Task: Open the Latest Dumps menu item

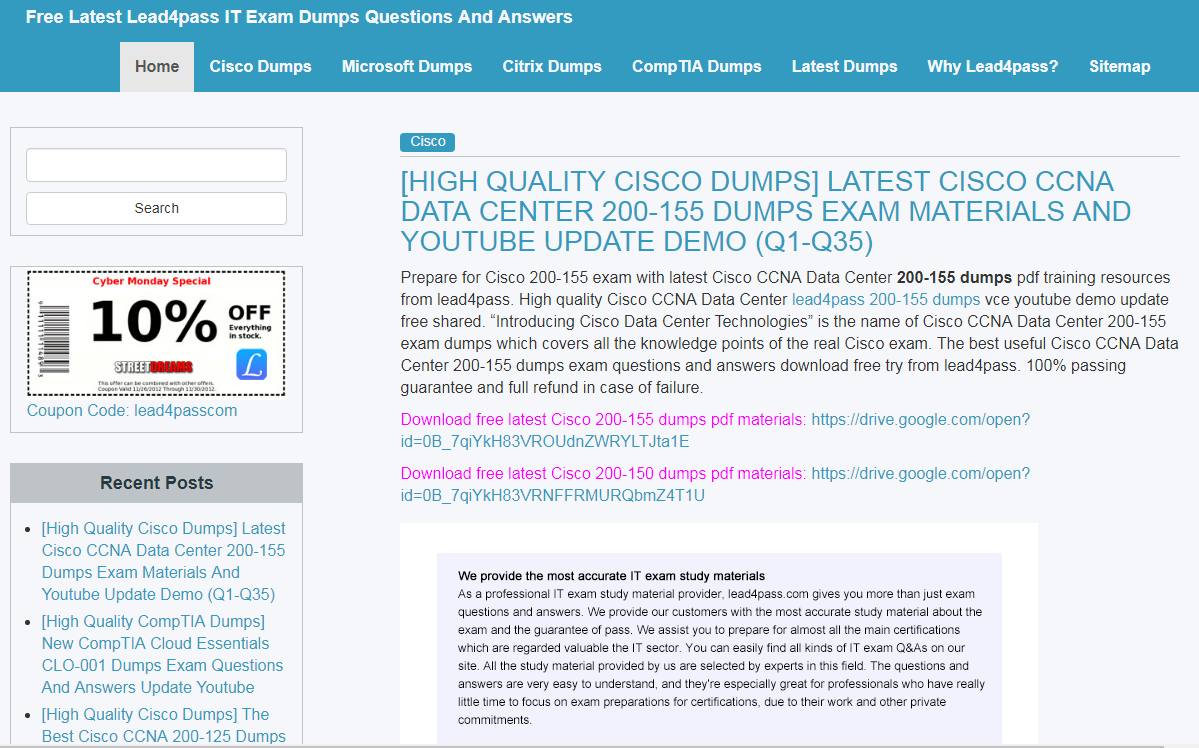Action: pyautogui.click(x=844, y=67)
